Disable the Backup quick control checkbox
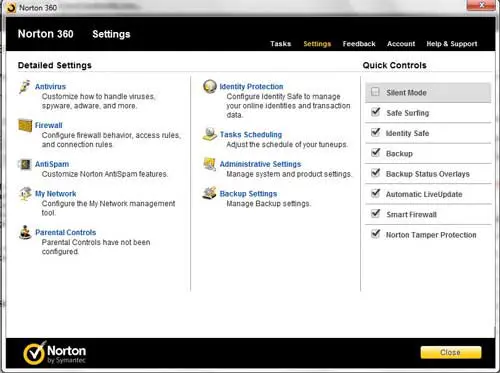This screenshot has width=500, height=373. click(376, 153)
